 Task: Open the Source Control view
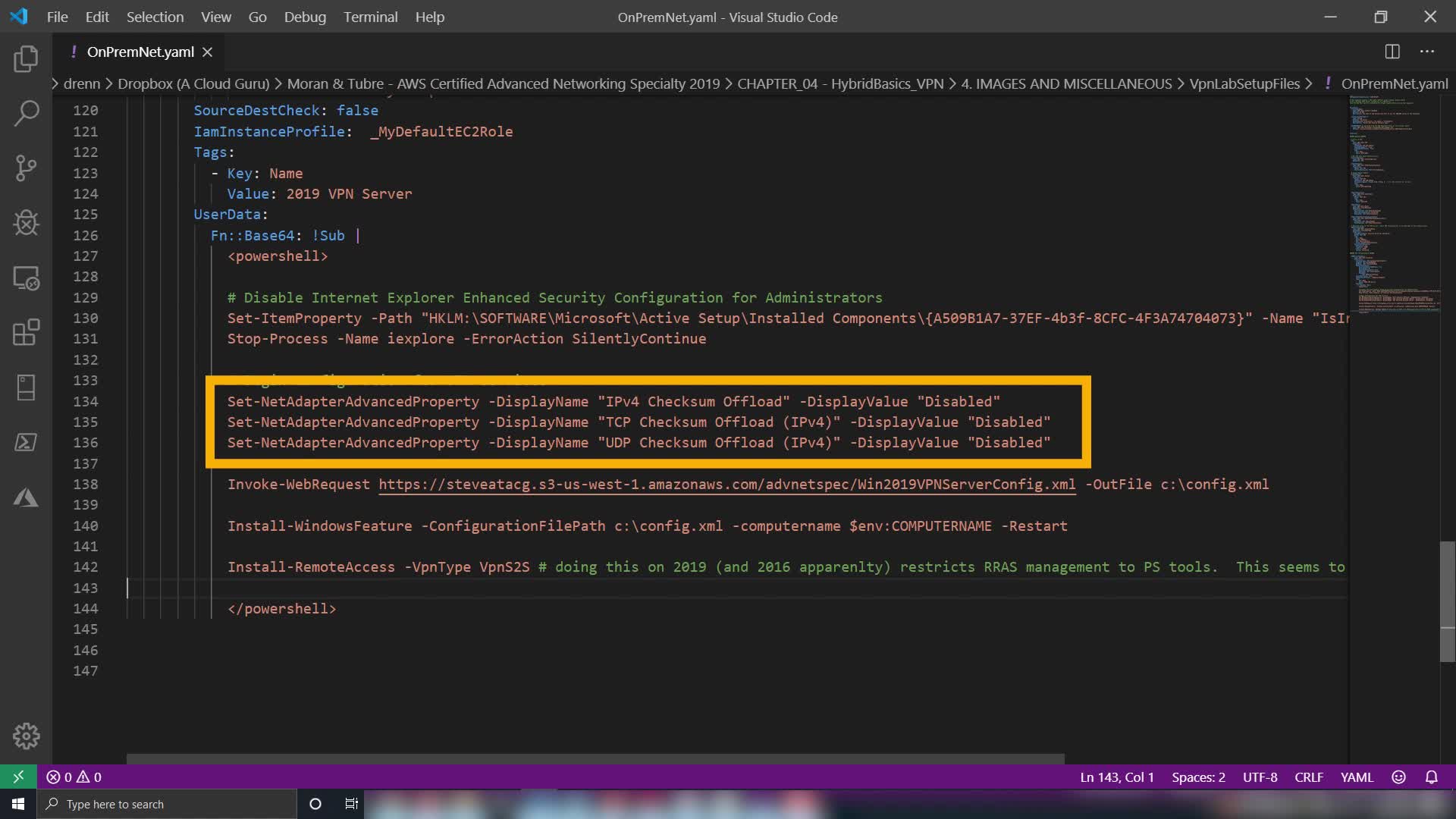(x=26, y=168)
